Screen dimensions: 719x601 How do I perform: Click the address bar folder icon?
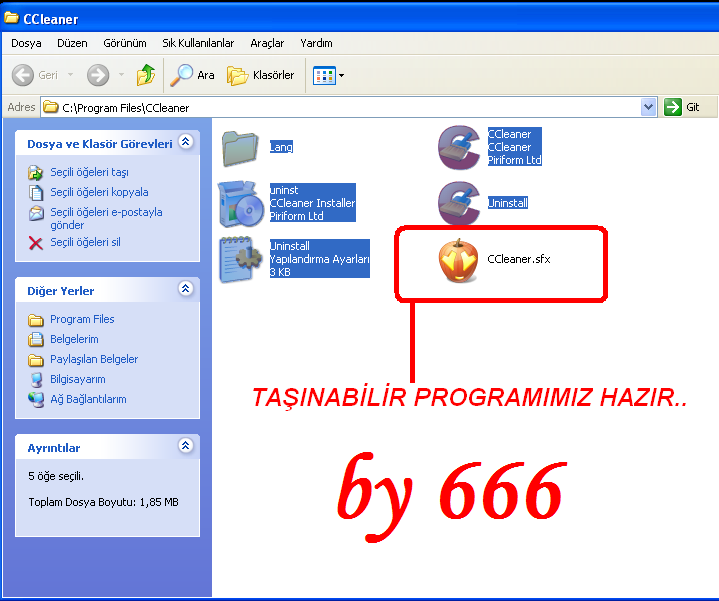pos(51,107)
